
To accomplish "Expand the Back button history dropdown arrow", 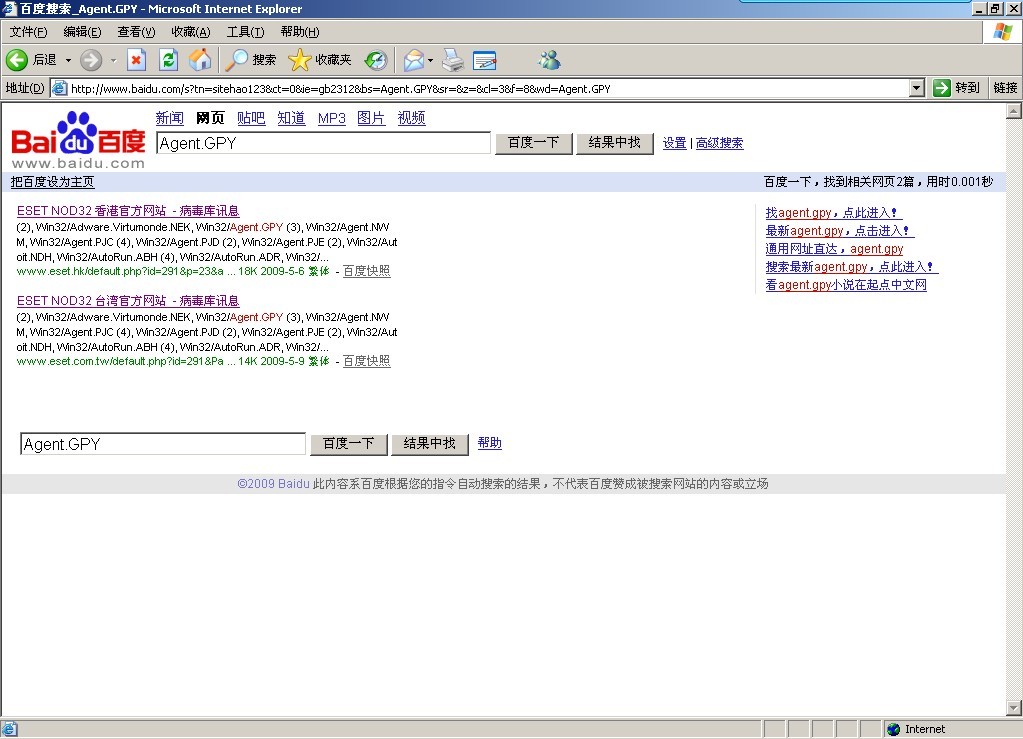I will (68, 60).
